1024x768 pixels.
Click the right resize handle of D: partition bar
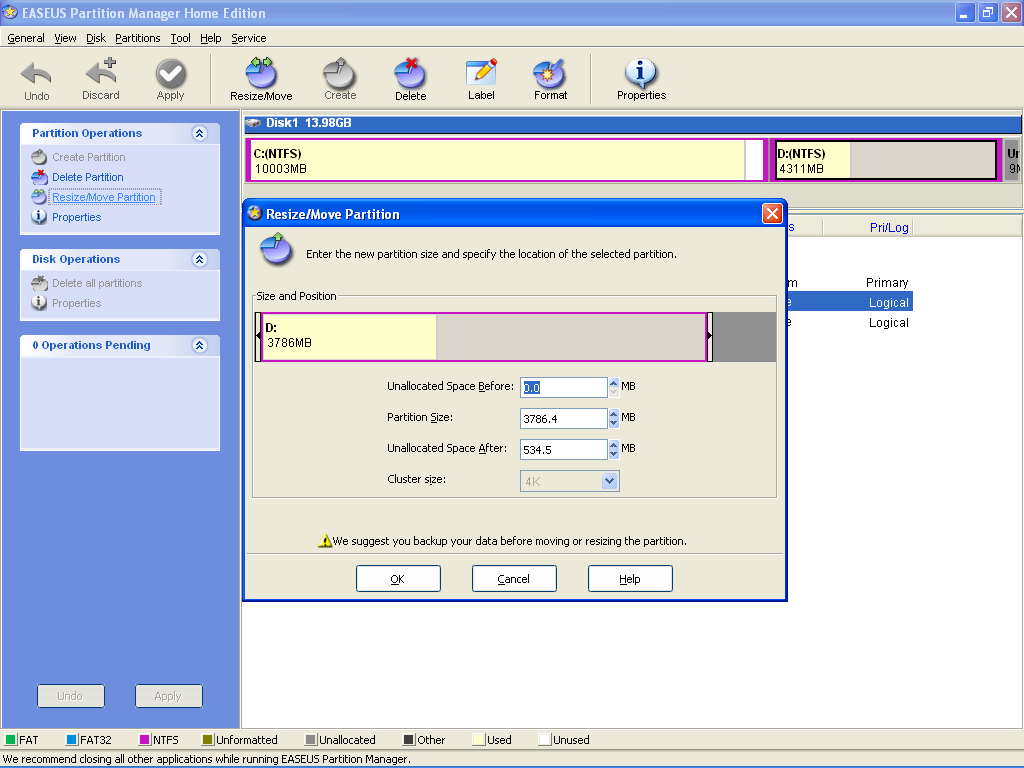(709, 336)
